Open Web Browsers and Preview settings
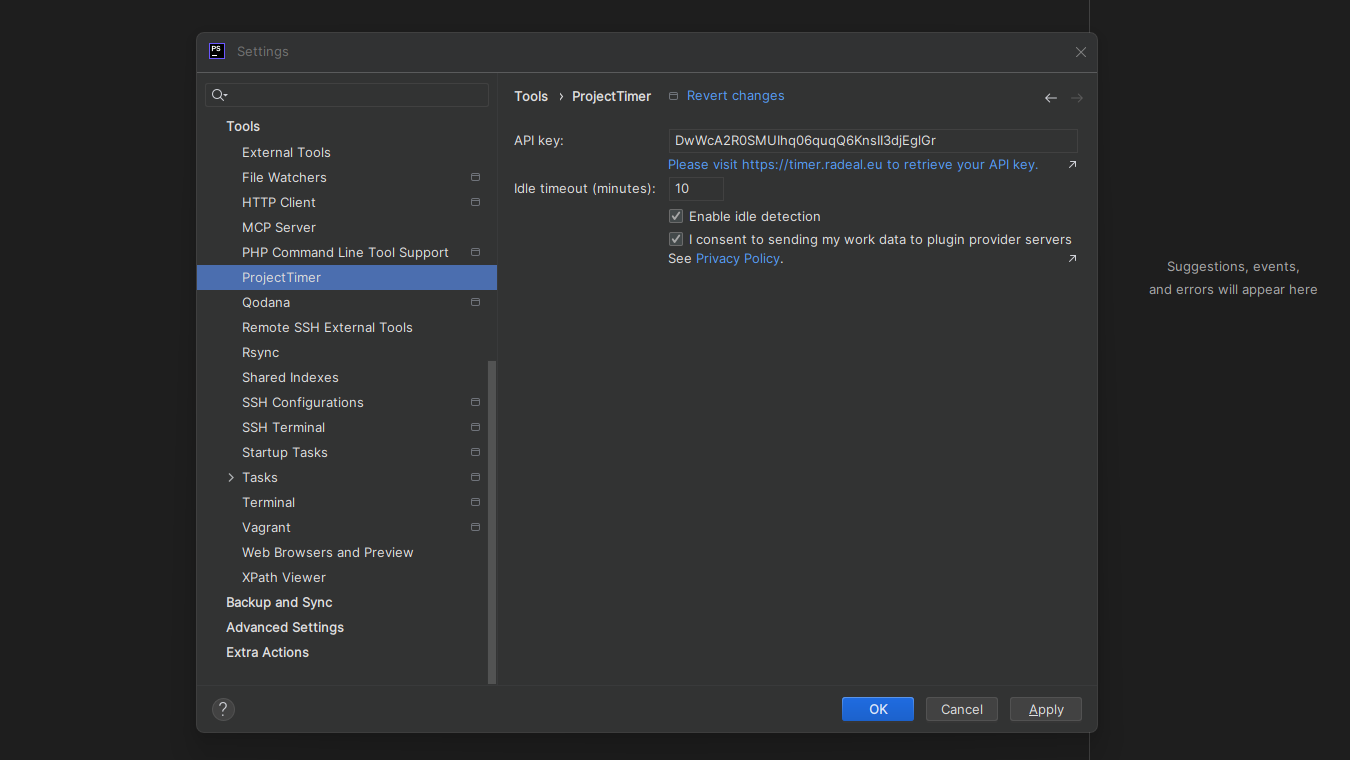Image resolution: width=1350 pixels, height=760 pixels. point(328,552)
